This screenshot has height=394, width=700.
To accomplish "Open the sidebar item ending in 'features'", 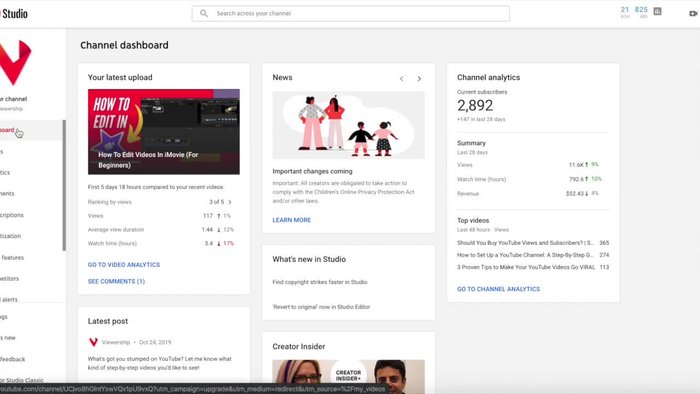I will pyautogui.click(x=12, y=257).
